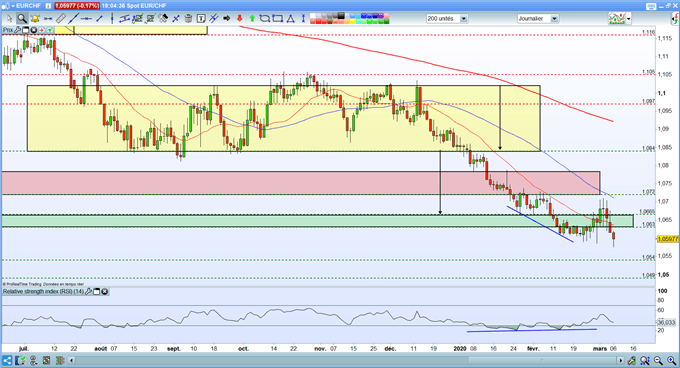Click the chart style indicator button
This screenshot has width=680, height=368.
pos(617,19)
